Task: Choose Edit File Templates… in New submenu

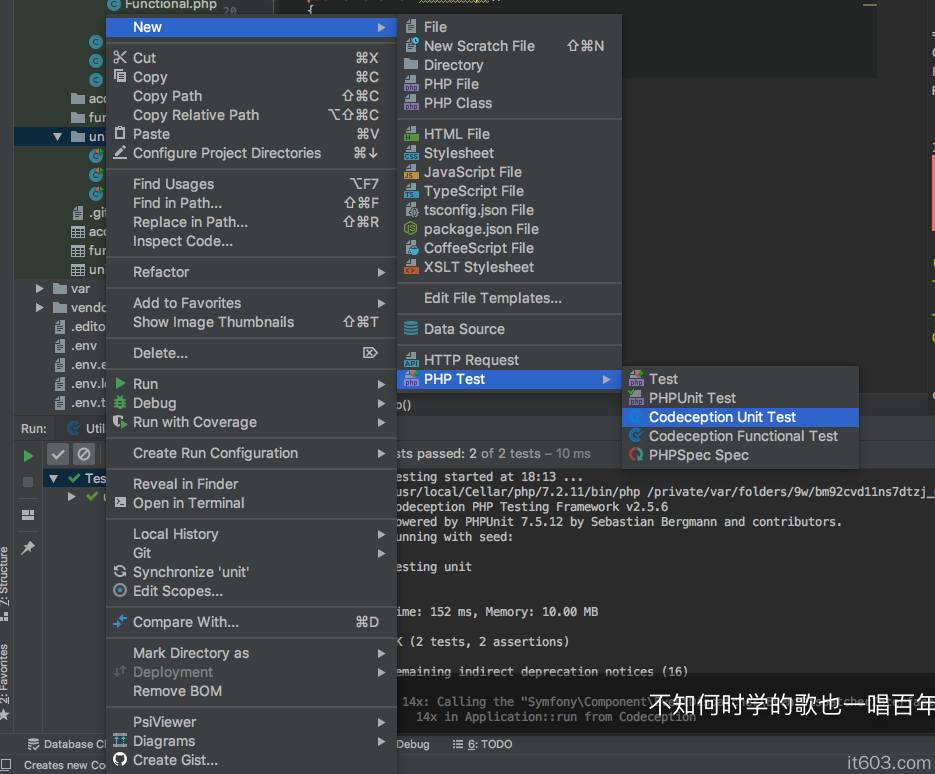Action: point(492,298)
